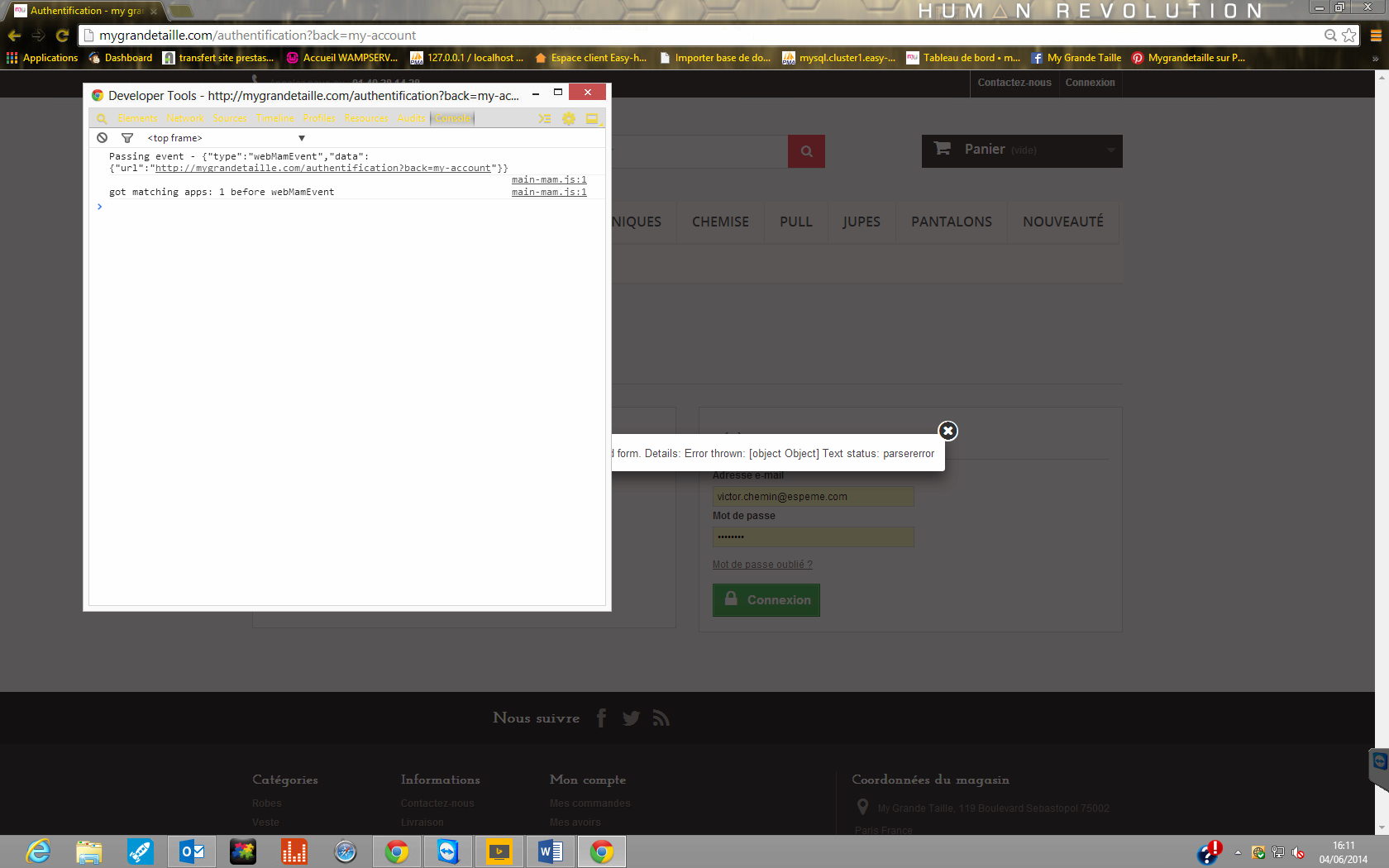Image resolution: width=1389 pixels, height=868 pixels.
Task: Open the Connexion header link
Action: point(1090,83)
